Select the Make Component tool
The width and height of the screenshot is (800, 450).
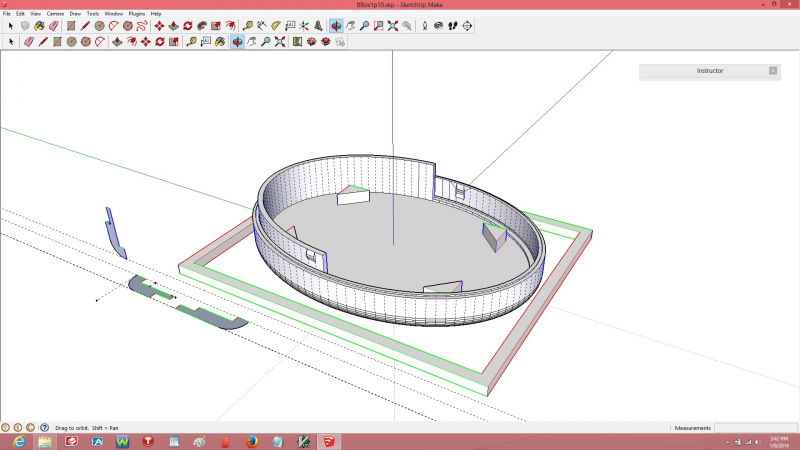(24, 25)
